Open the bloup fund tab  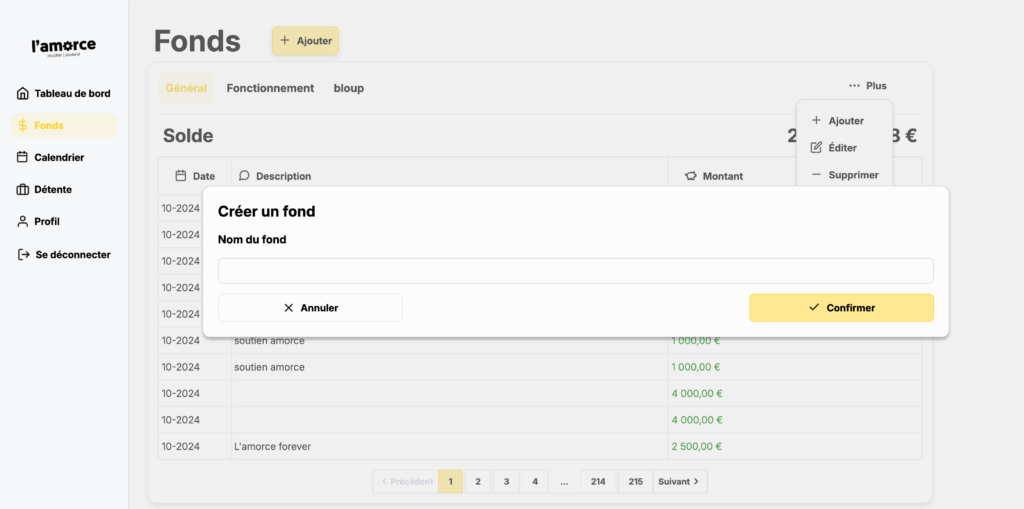pyautogui.click(x=348, y=88)
